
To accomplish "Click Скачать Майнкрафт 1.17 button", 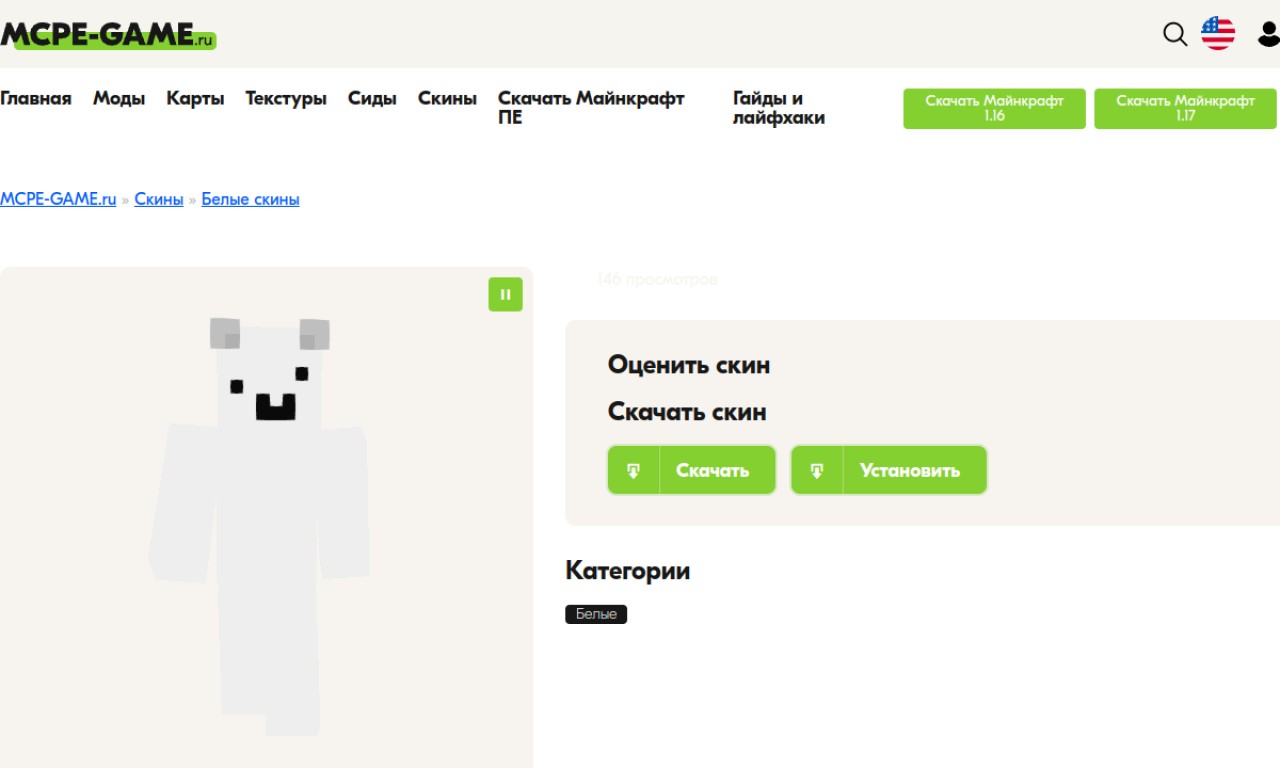I will [1185, 108].
